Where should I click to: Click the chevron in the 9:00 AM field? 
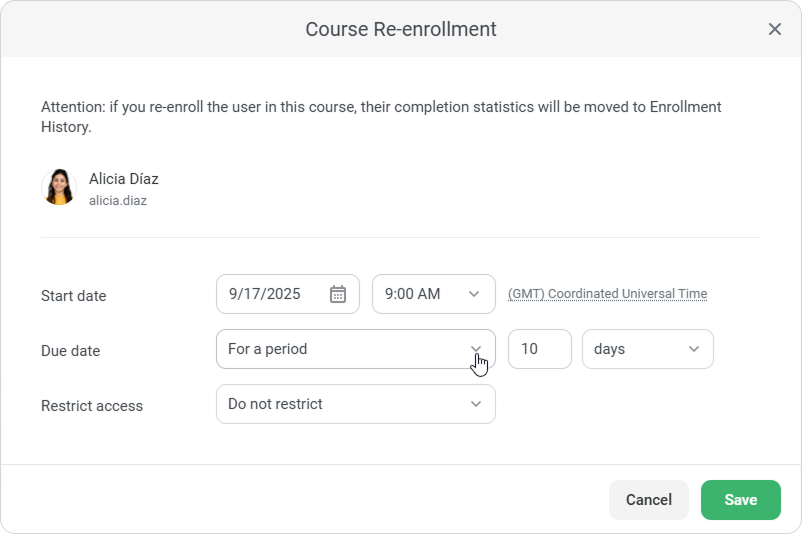click(475, 294)
